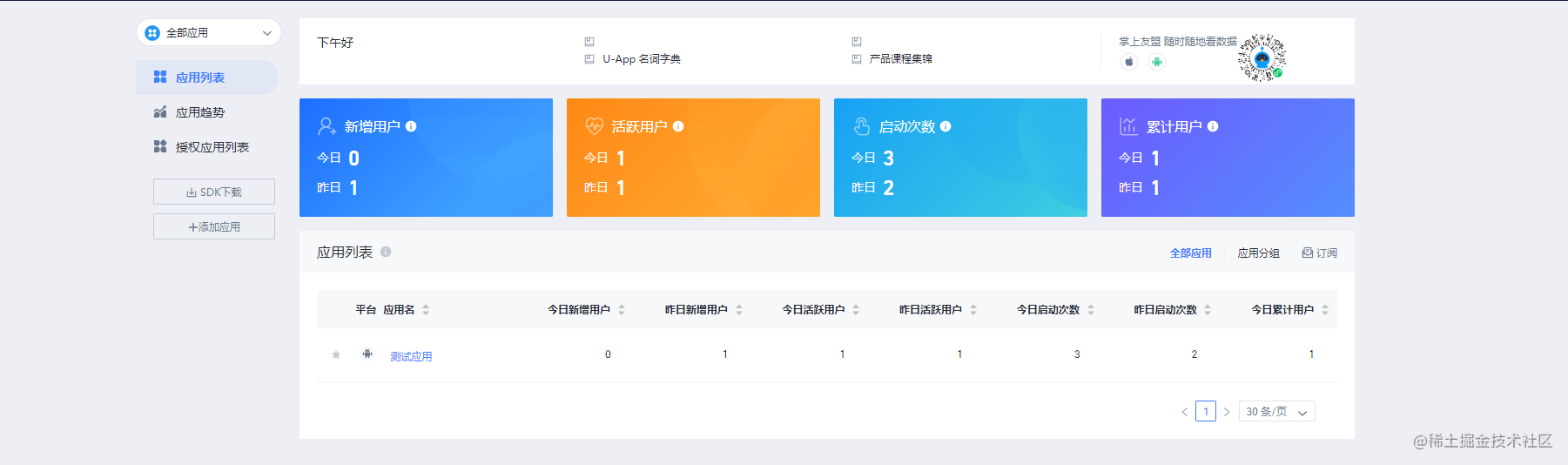Click the Apple iOS download icon
The height and width of the screenshot is (465, 1568).
pos(1129,62)
